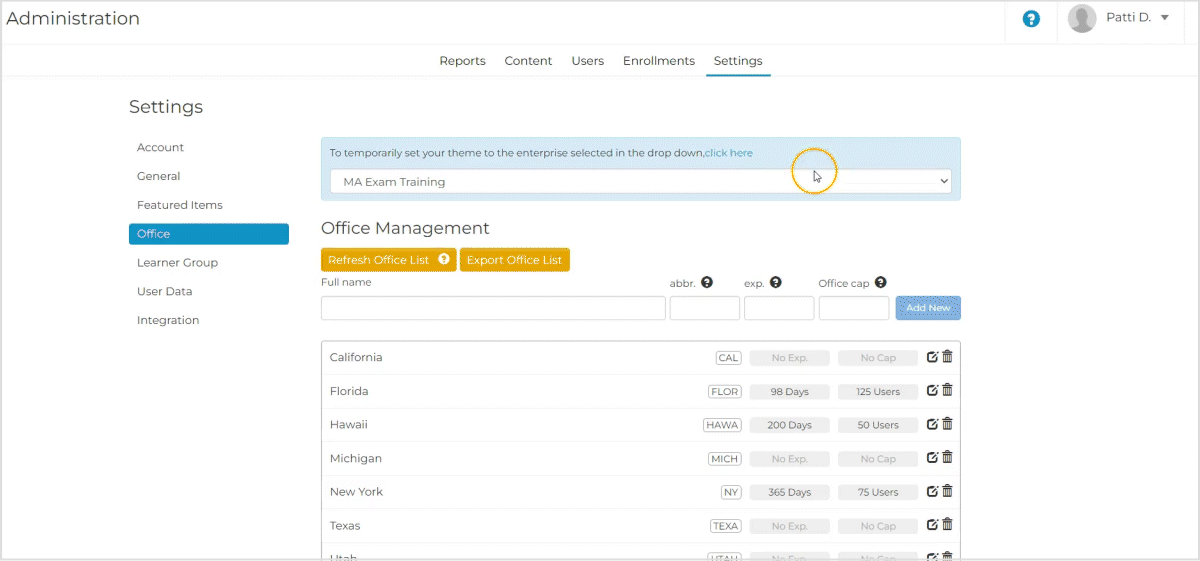The width and height of the screenshot is (1200, 561).
Task: Delete the Texas office entry
Action: click(947, 524)
